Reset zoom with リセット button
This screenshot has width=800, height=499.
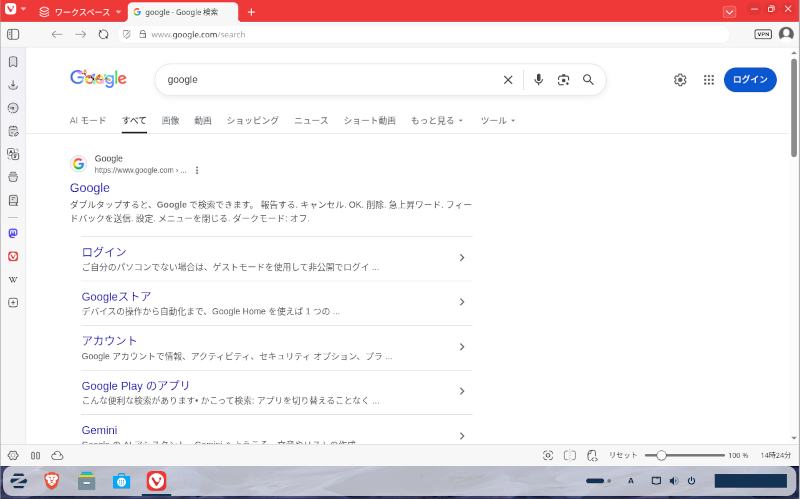(623, 455)
